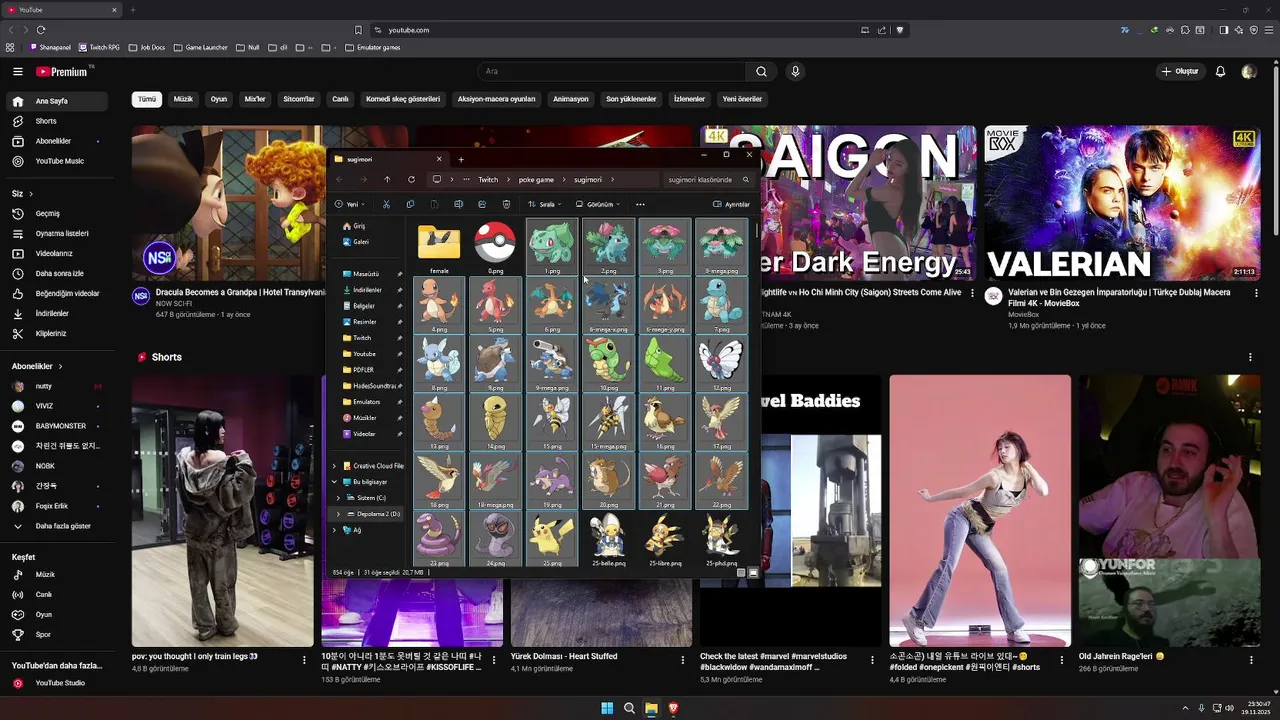
Task: Open the YouTube account avatar menu
Action: [x=1249, y=71]
